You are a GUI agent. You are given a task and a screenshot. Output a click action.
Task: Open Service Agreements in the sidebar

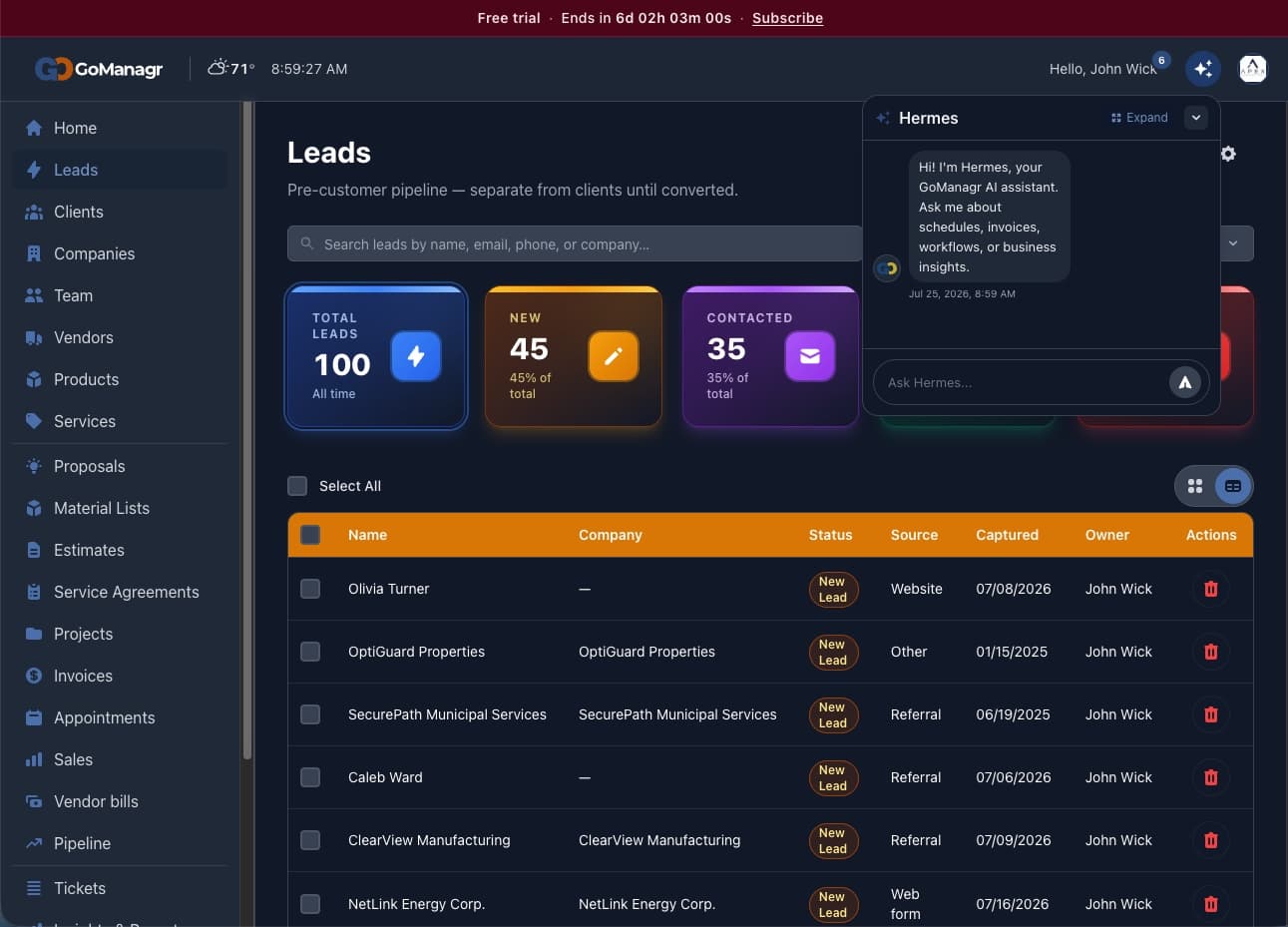pyautogui.click(x=120, y=592)
